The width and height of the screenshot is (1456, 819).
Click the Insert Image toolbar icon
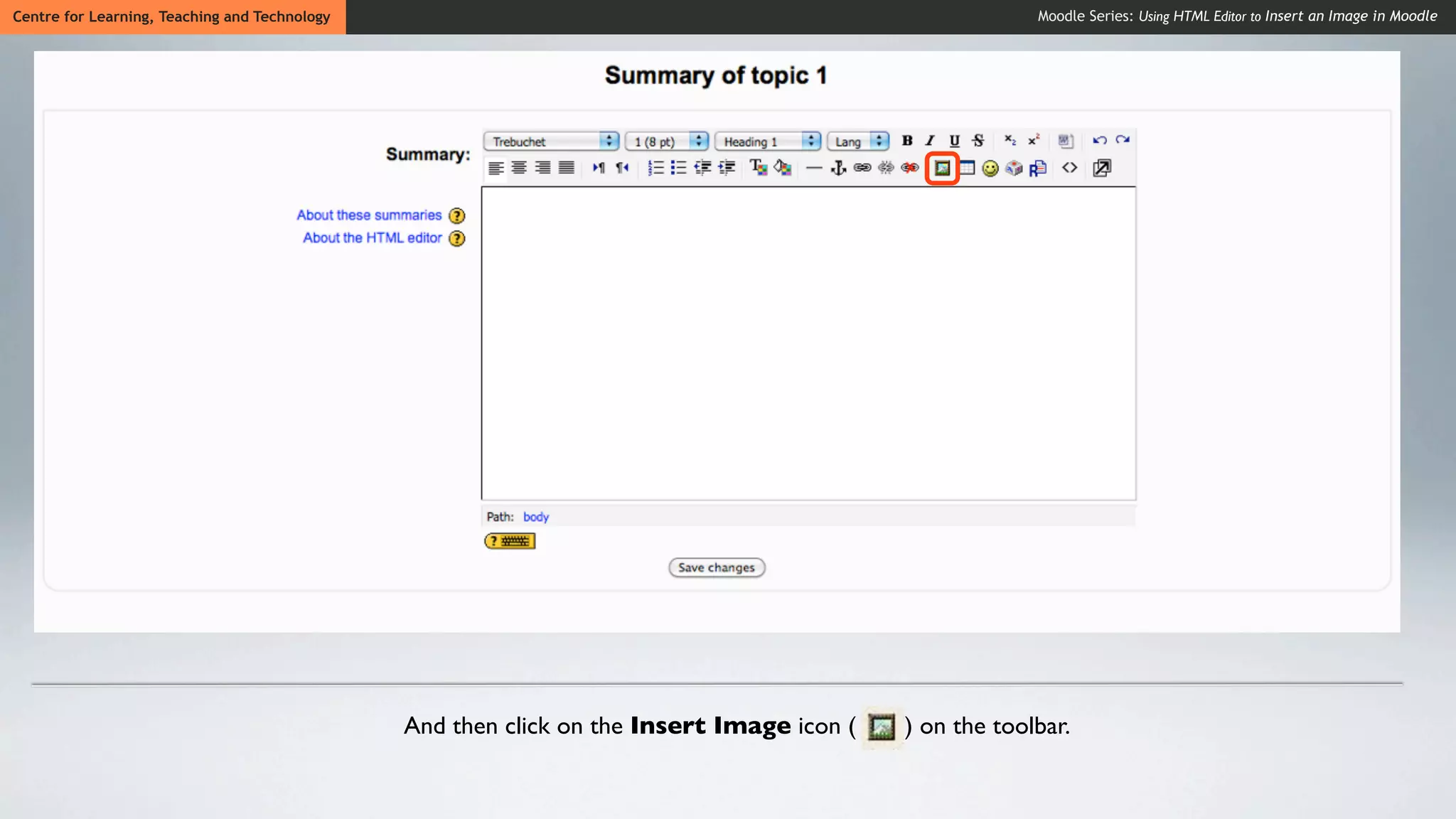click(942, 168)
